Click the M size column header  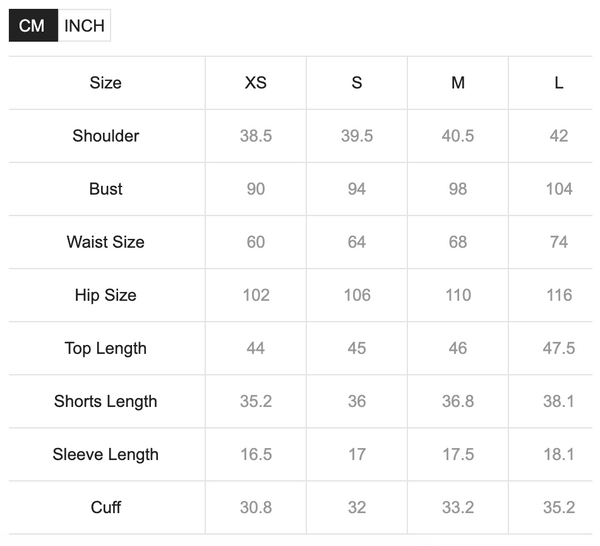tap(458, 83)
